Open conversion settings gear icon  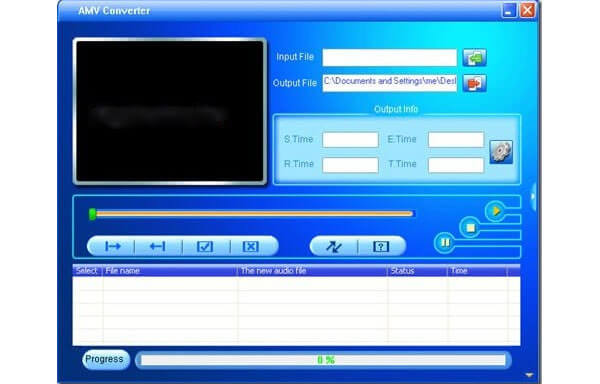coord(501,152)
